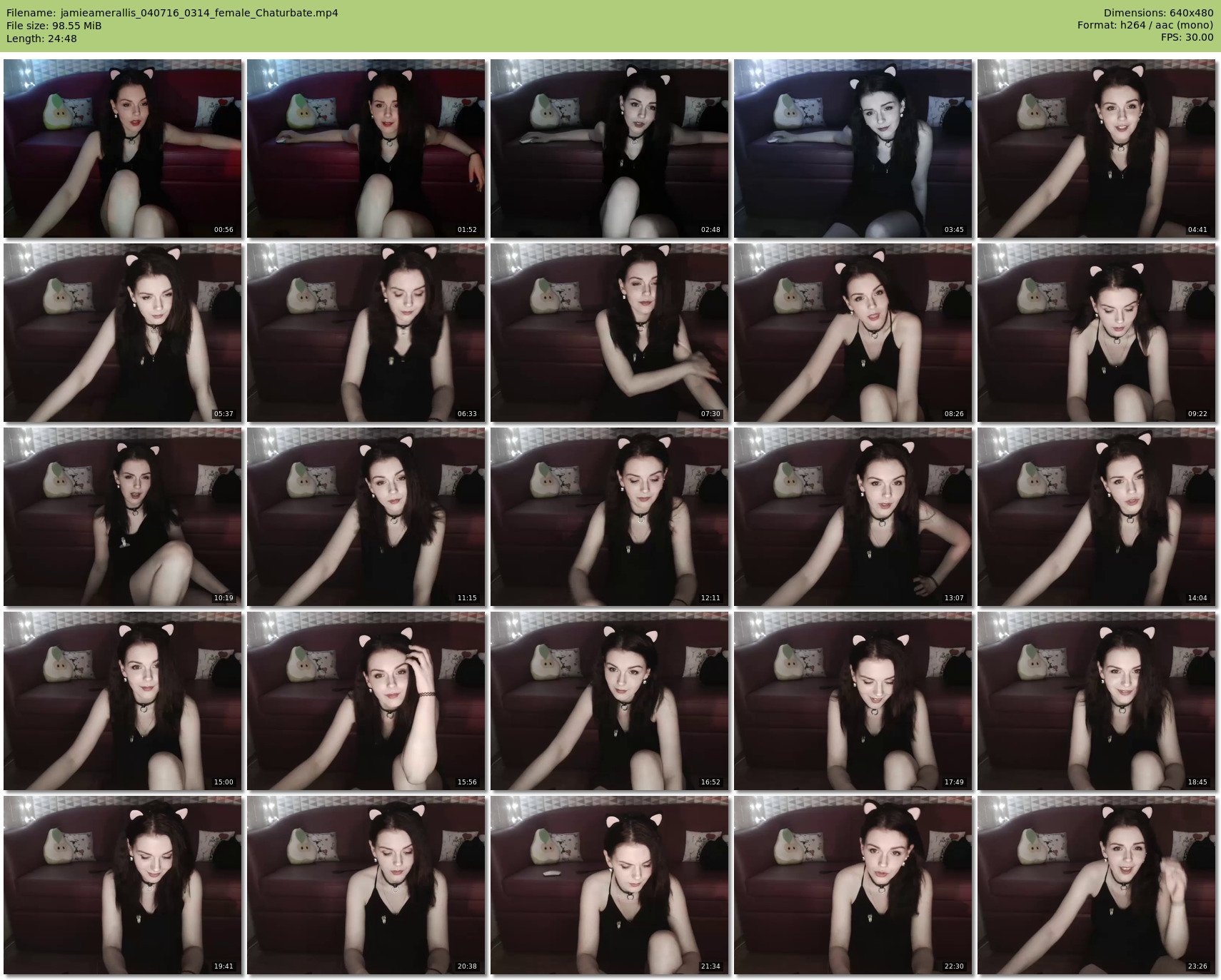Viewport: 1221px width, 980px height.
Task: Choose the 21:34 preview frame
Action: [609, 885]
